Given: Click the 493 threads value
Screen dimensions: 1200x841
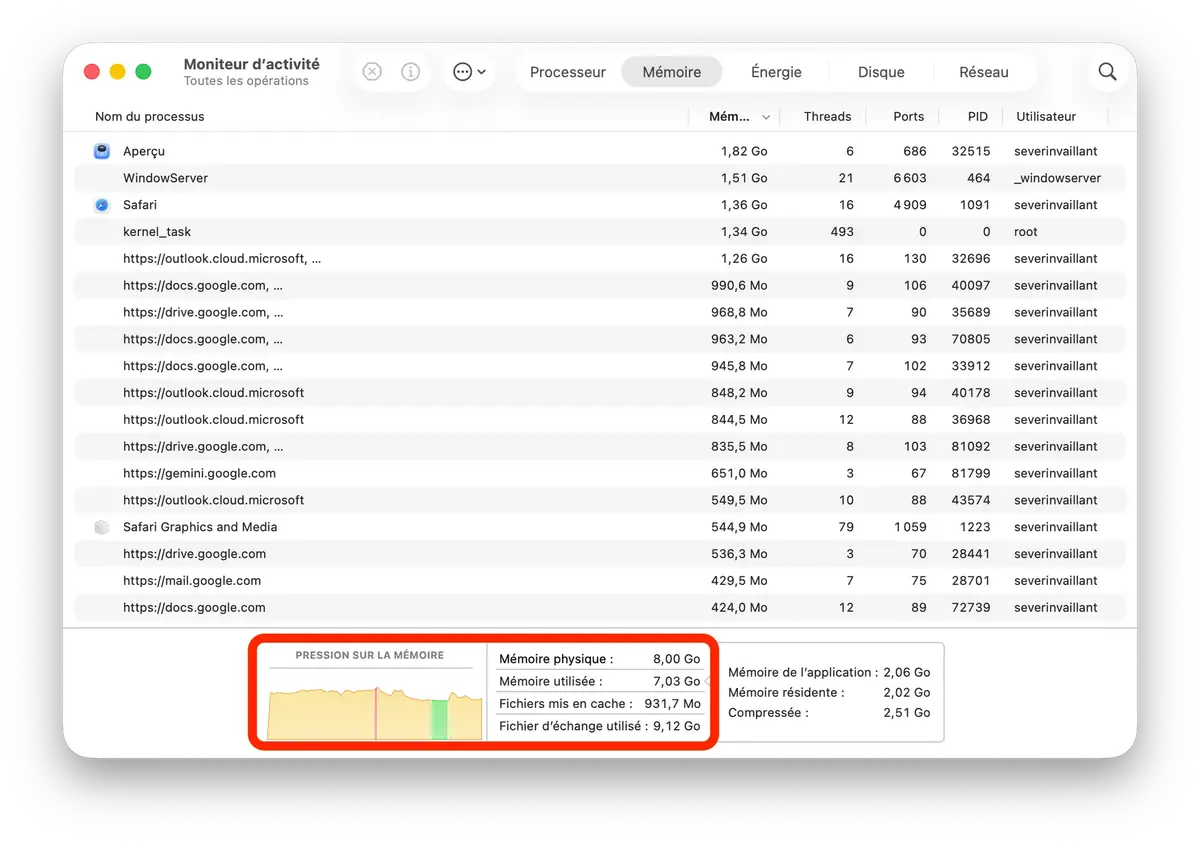Looking at the screenshot, I should click(842, 232).
